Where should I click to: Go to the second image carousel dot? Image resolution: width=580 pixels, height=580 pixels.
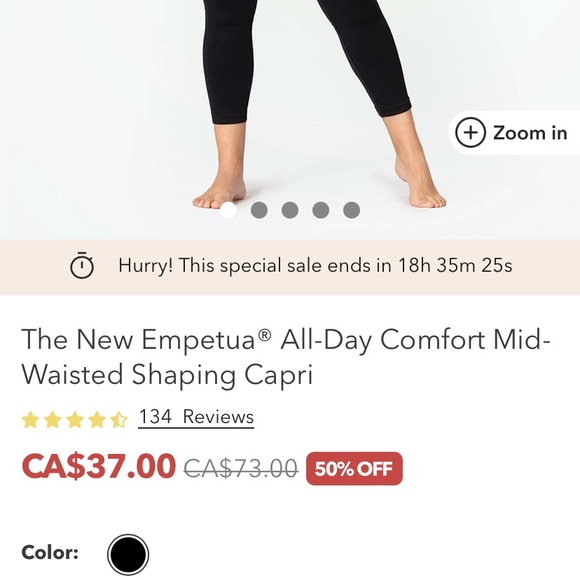pos(259,210)
